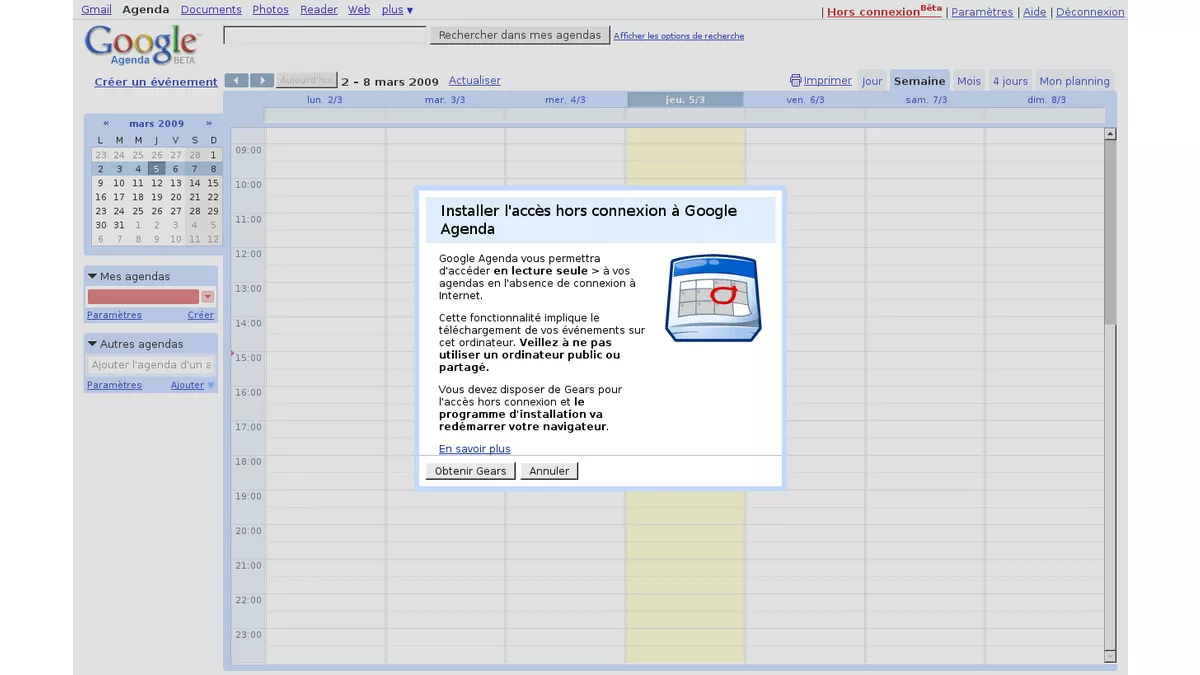
Task: Open the "En savoir plus" link
Action: pyautogui.click(x=474, y=448)
